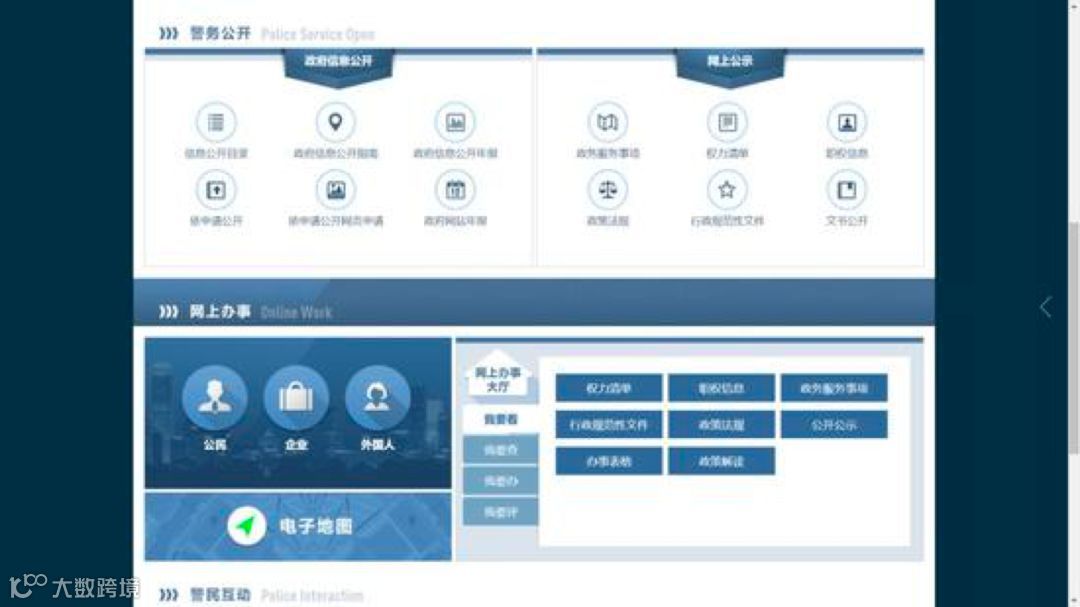The image size is (1080, 607).
Task: Select the 外国人 foreigner avatar icon
Action: [x=377, y=398]
